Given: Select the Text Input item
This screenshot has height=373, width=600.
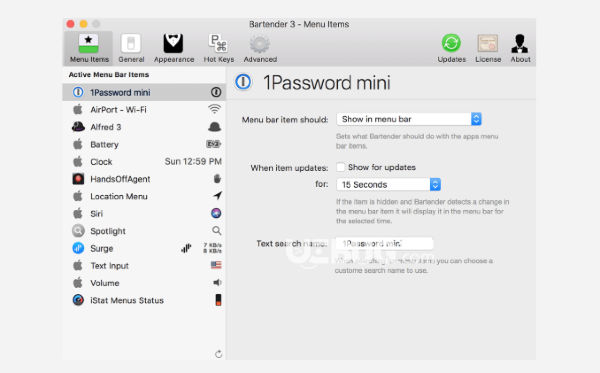Looking at the screenshot, I should 144,265.
